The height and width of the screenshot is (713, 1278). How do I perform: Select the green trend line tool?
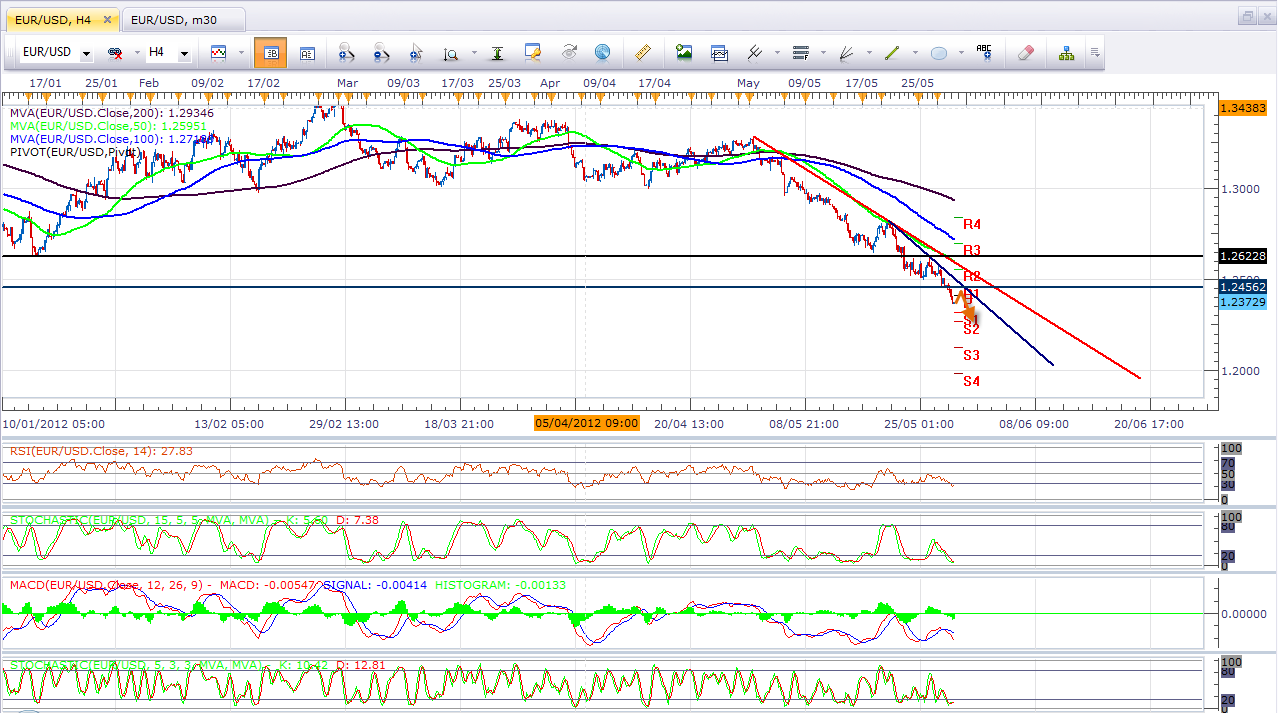(892, 52)
